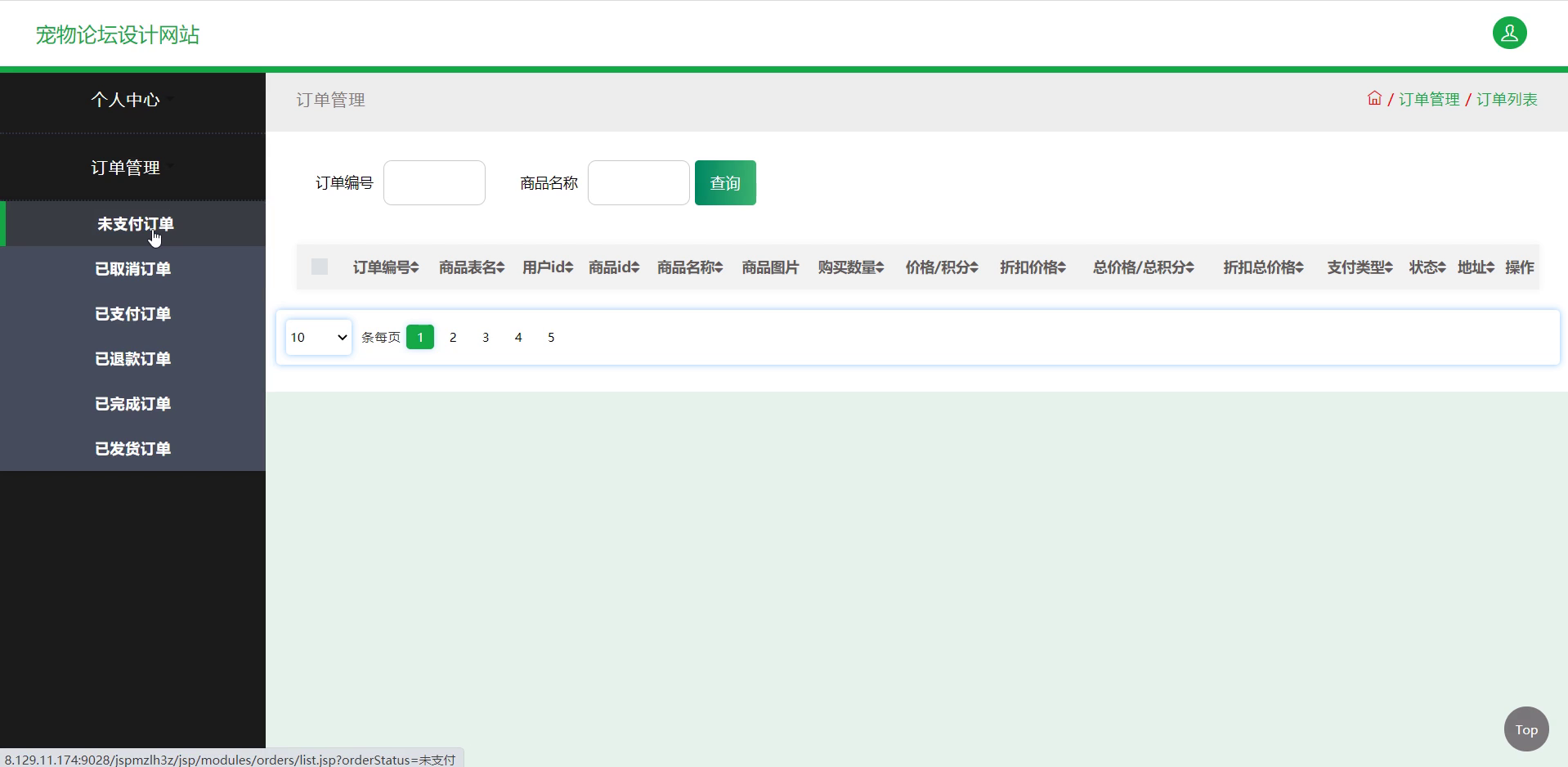Viewport: 1568px width, 767px height.
Task: Sort table by 总价格/总积分 column
Action: click(1144, 267)
